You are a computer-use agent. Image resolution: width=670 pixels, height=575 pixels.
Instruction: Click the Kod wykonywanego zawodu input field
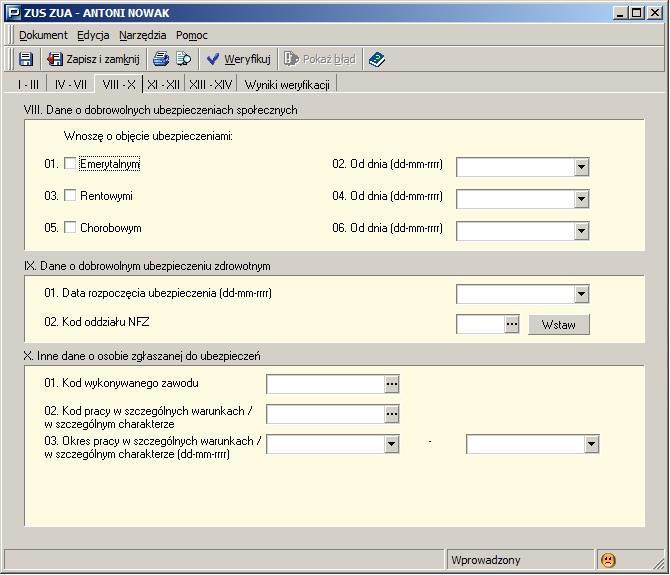[x=326, y=384]
